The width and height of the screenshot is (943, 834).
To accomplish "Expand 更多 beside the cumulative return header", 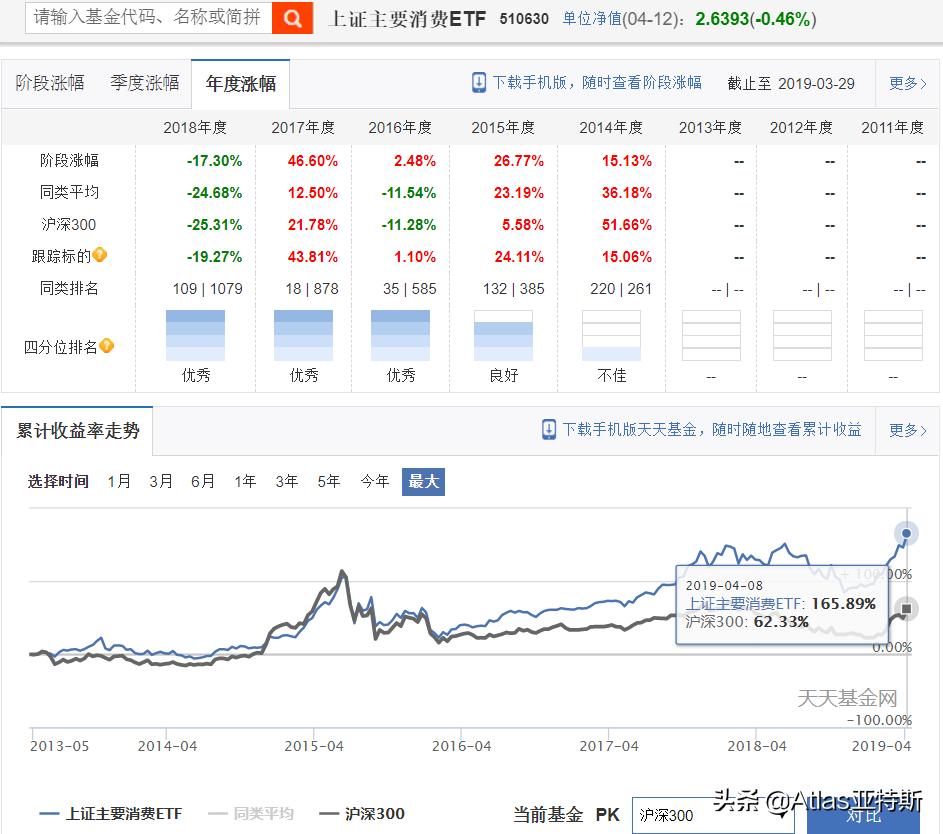I will click(906, 429).
